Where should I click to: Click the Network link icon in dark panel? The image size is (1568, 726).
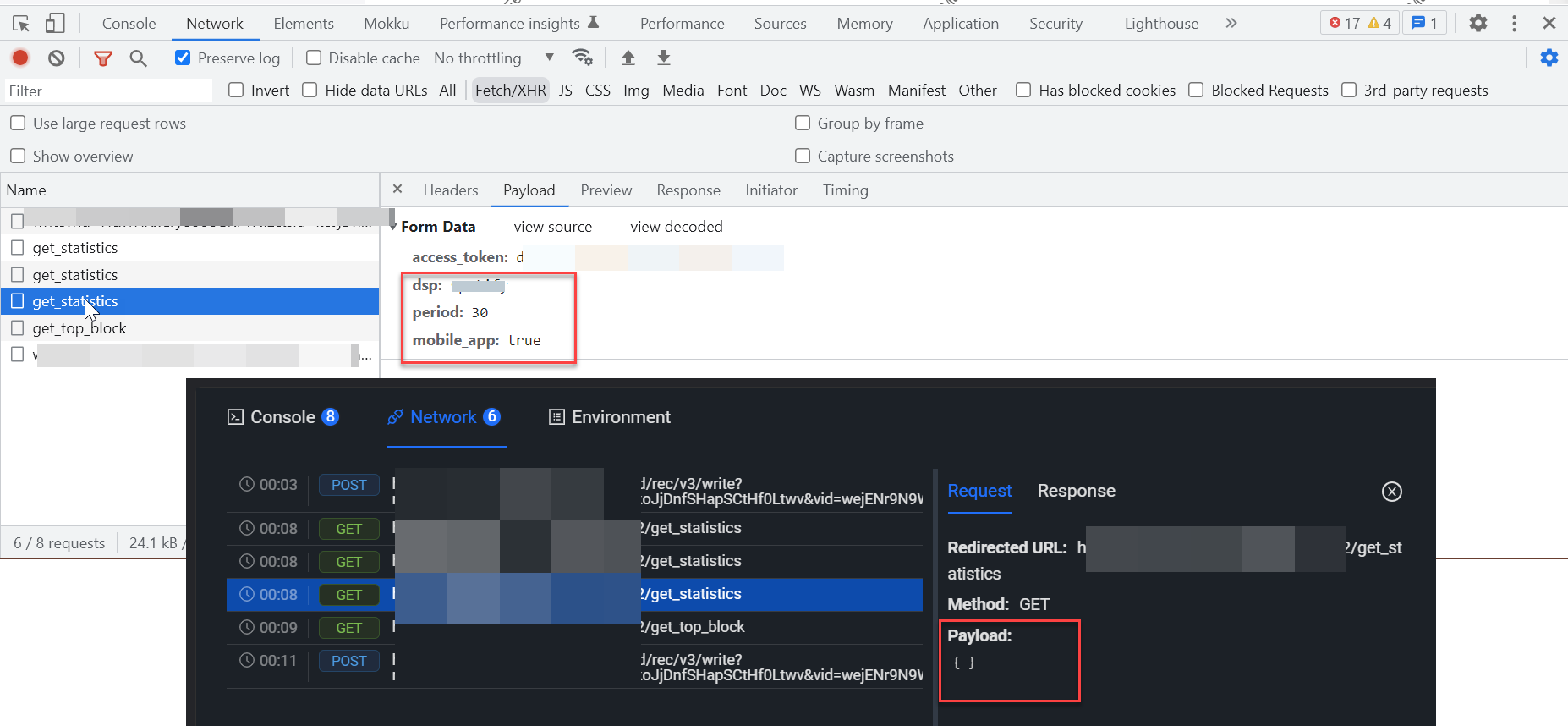395,417
